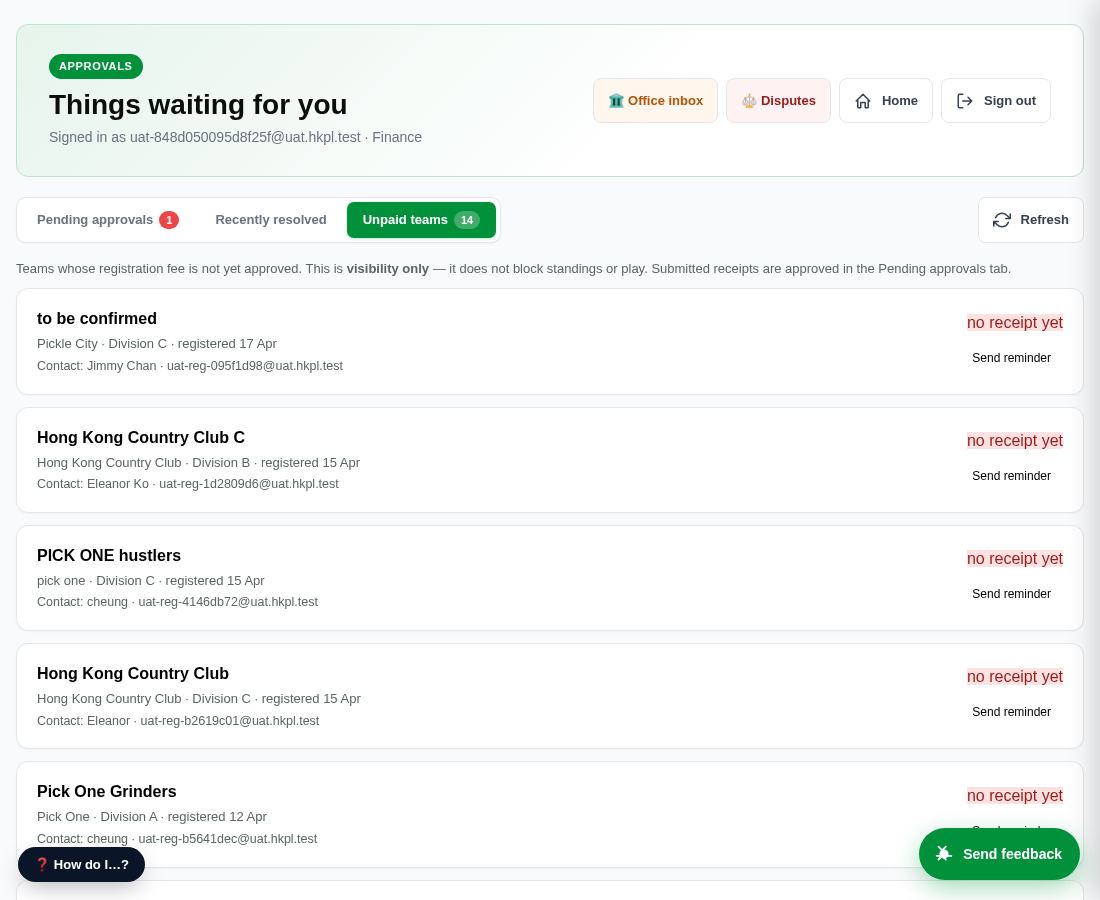
Task: Click the contact line for Eleanor Ko
Action: point(187,483)
